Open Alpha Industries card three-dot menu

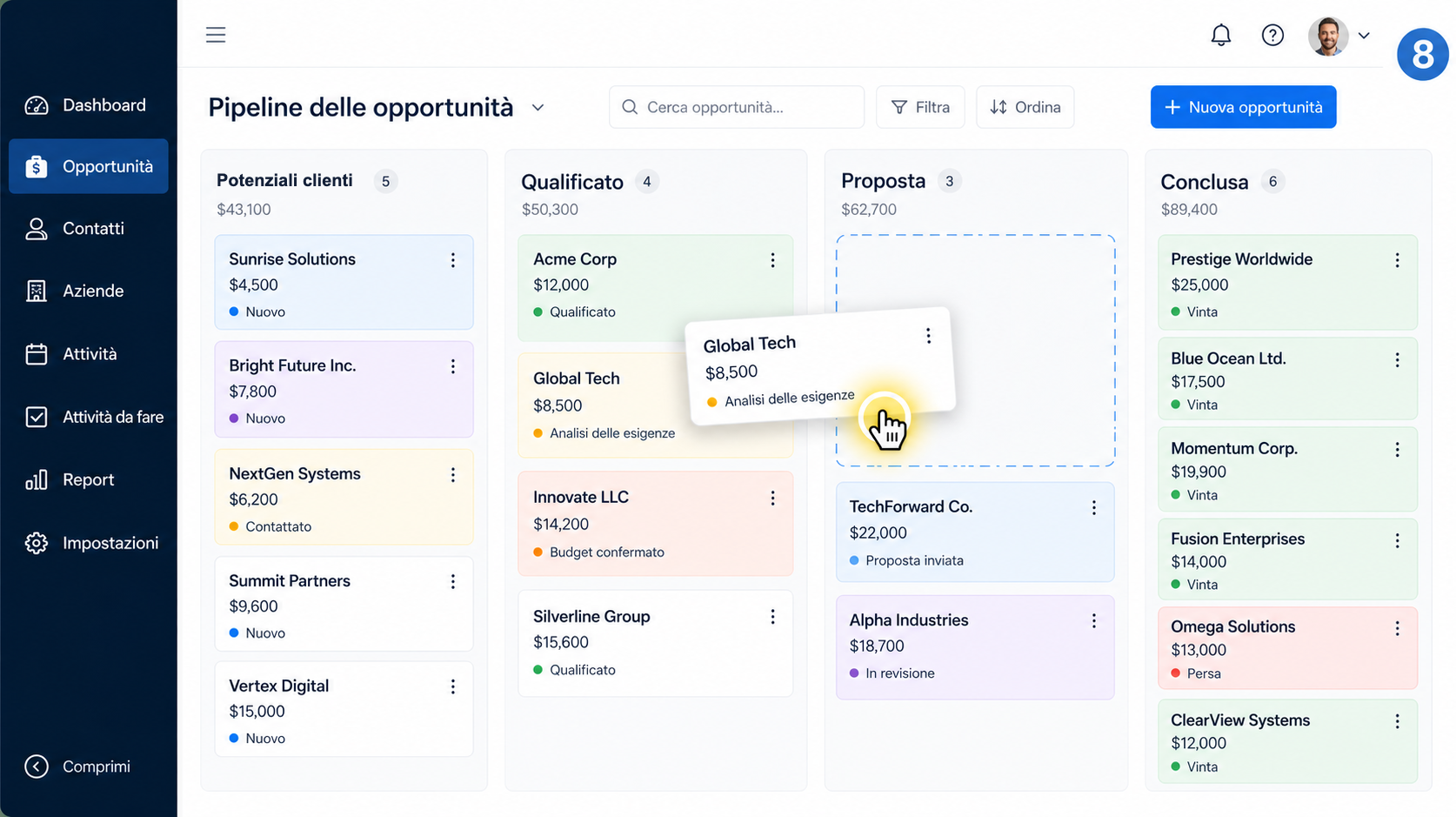(x=1094, y=621)
